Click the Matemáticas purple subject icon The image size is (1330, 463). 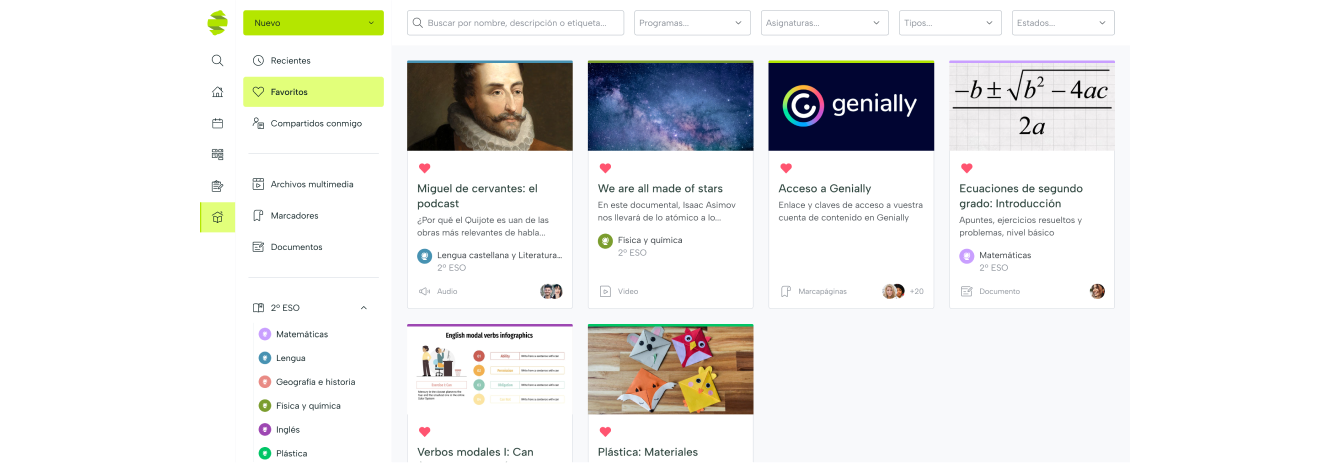coord(265,334)
